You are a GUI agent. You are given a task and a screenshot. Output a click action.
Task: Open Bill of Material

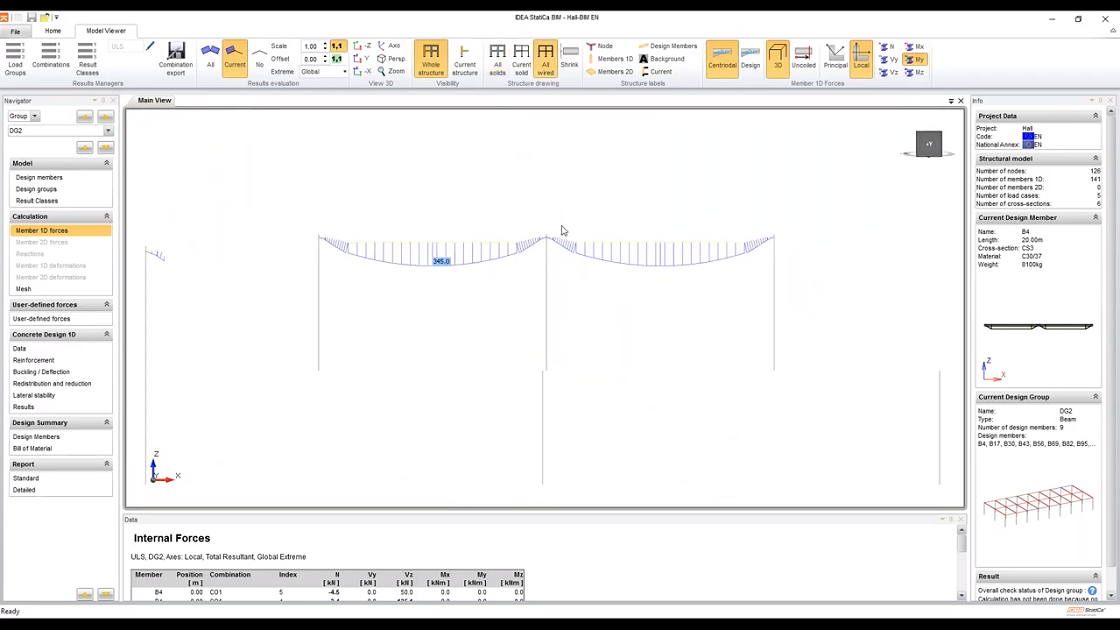[x=32, y=448]
